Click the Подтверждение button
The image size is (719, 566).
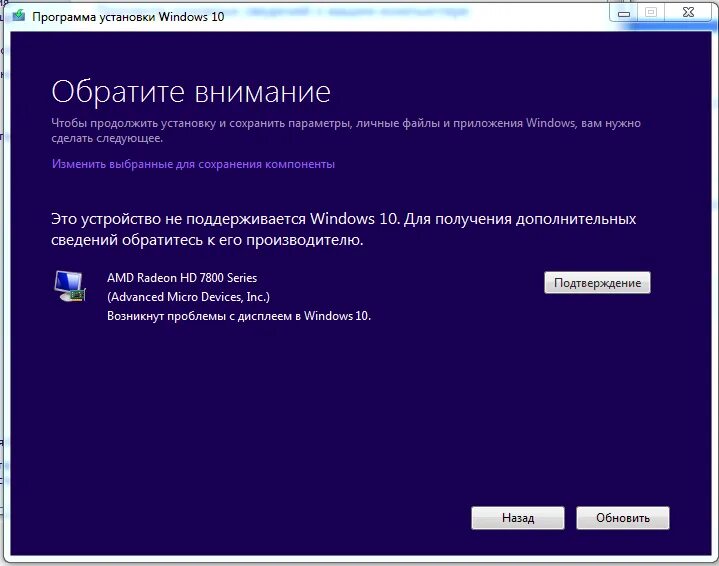597,283
